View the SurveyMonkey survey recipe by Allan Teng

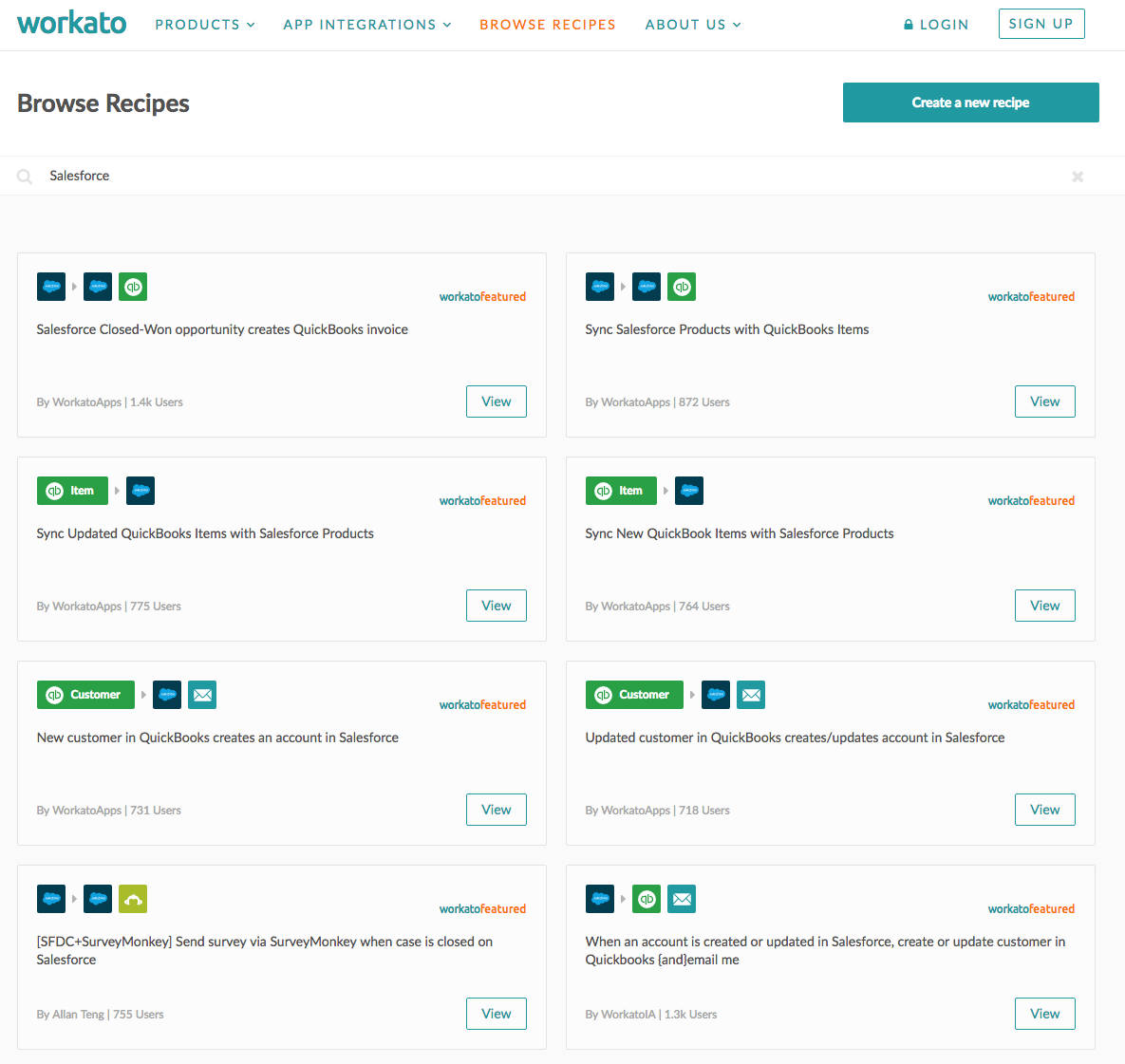pos(496,1014)
